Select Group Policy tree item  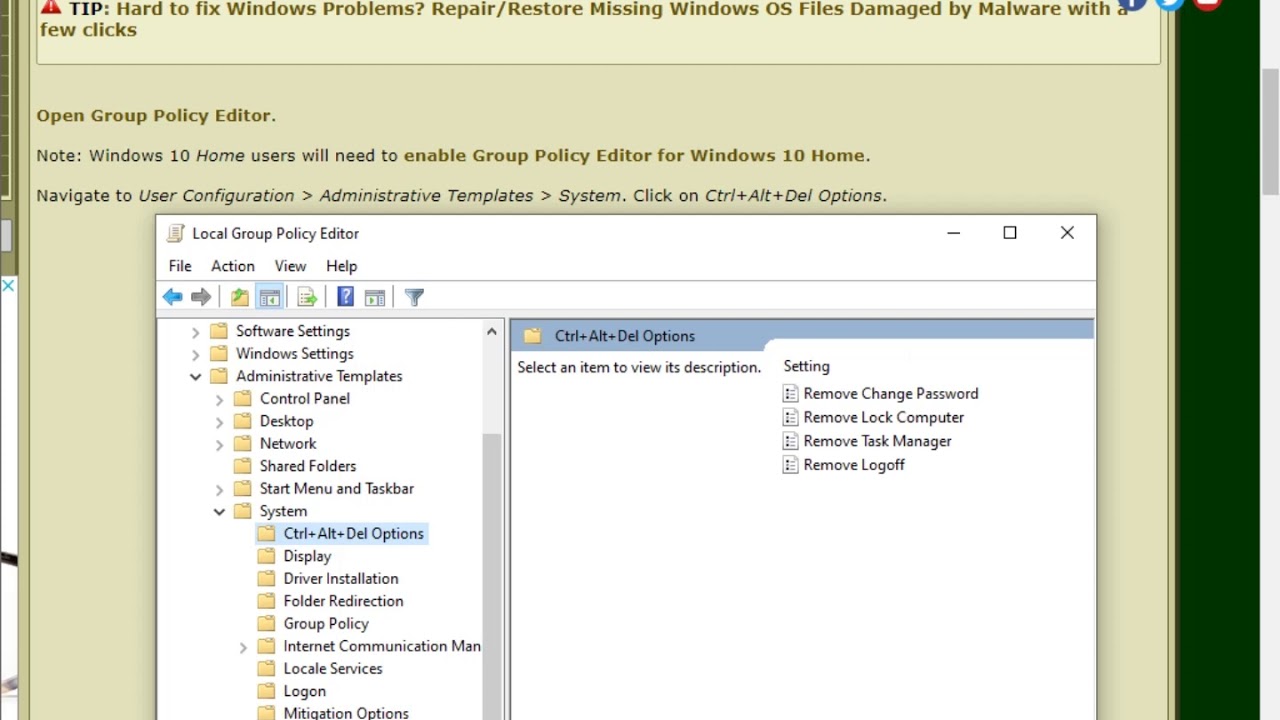coord(326,624)
